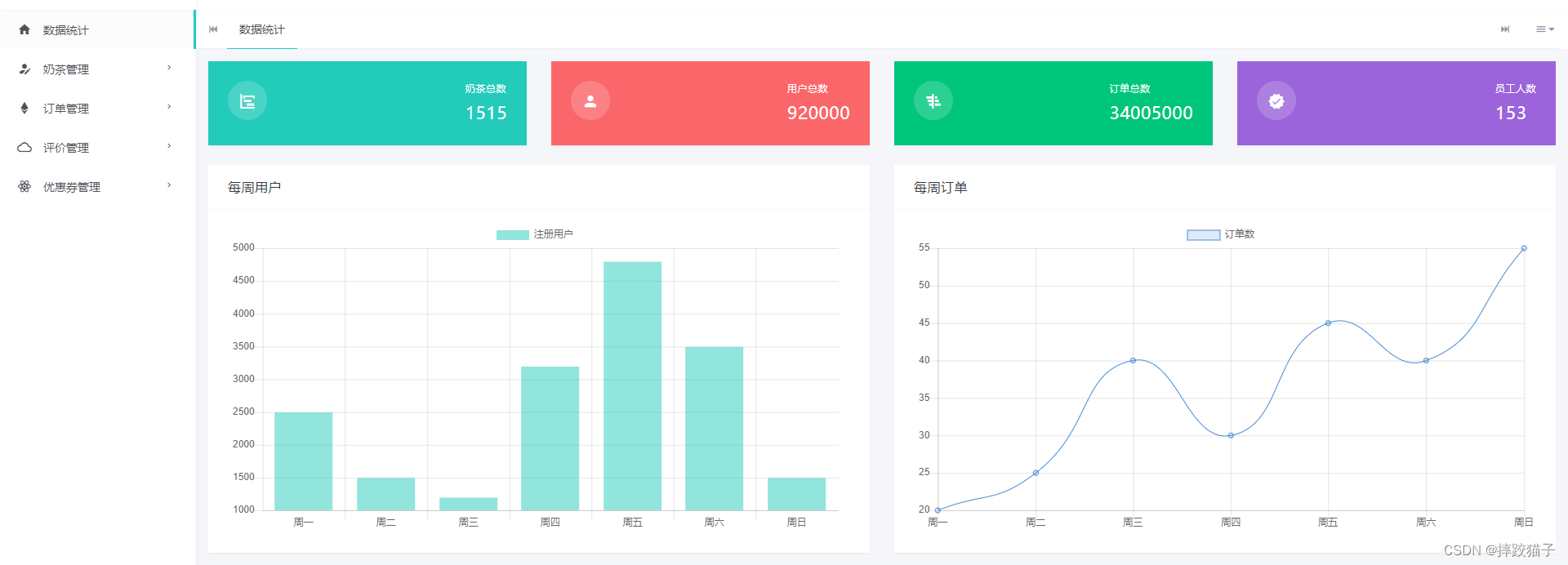Click the 周五 data point on 每周订单 line
Viewport: 1568px width, 565px height.
[x=1328, y=323]
